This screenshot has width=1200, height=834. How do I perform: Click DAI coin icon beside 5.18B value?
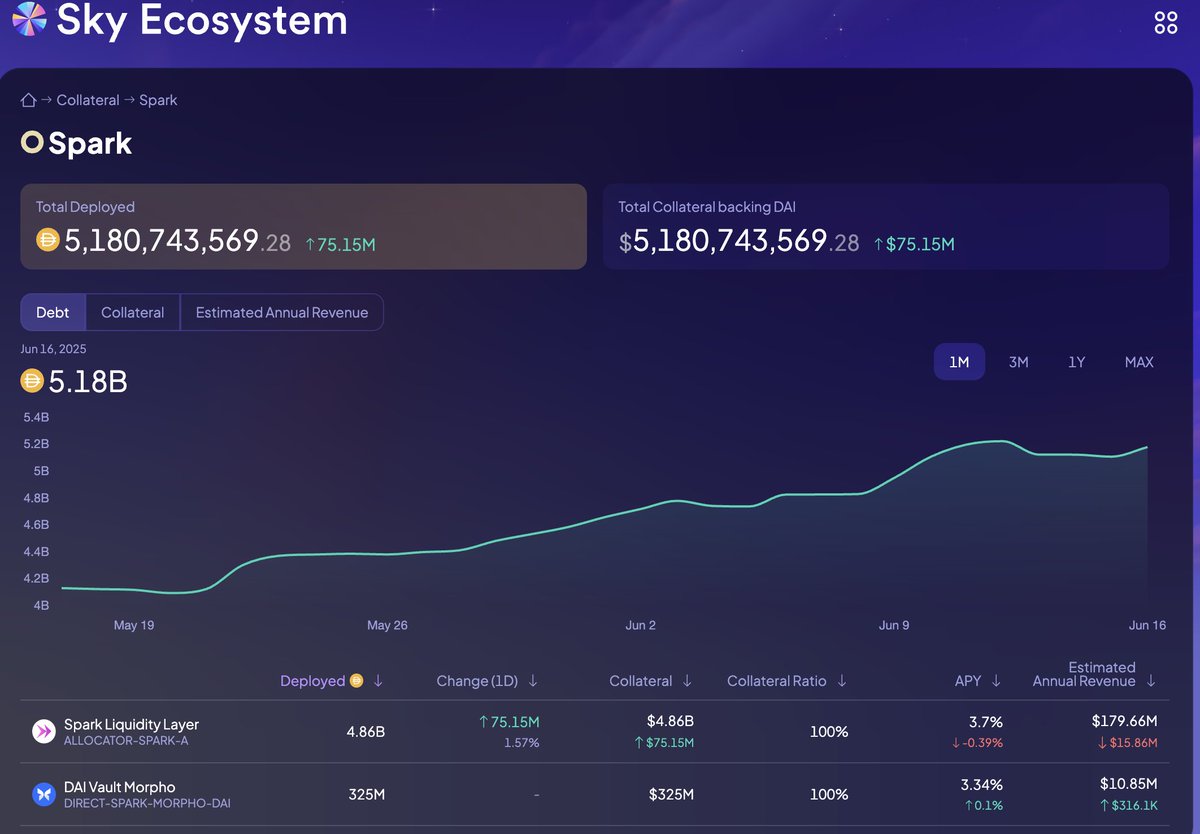[x=32, y=381]
